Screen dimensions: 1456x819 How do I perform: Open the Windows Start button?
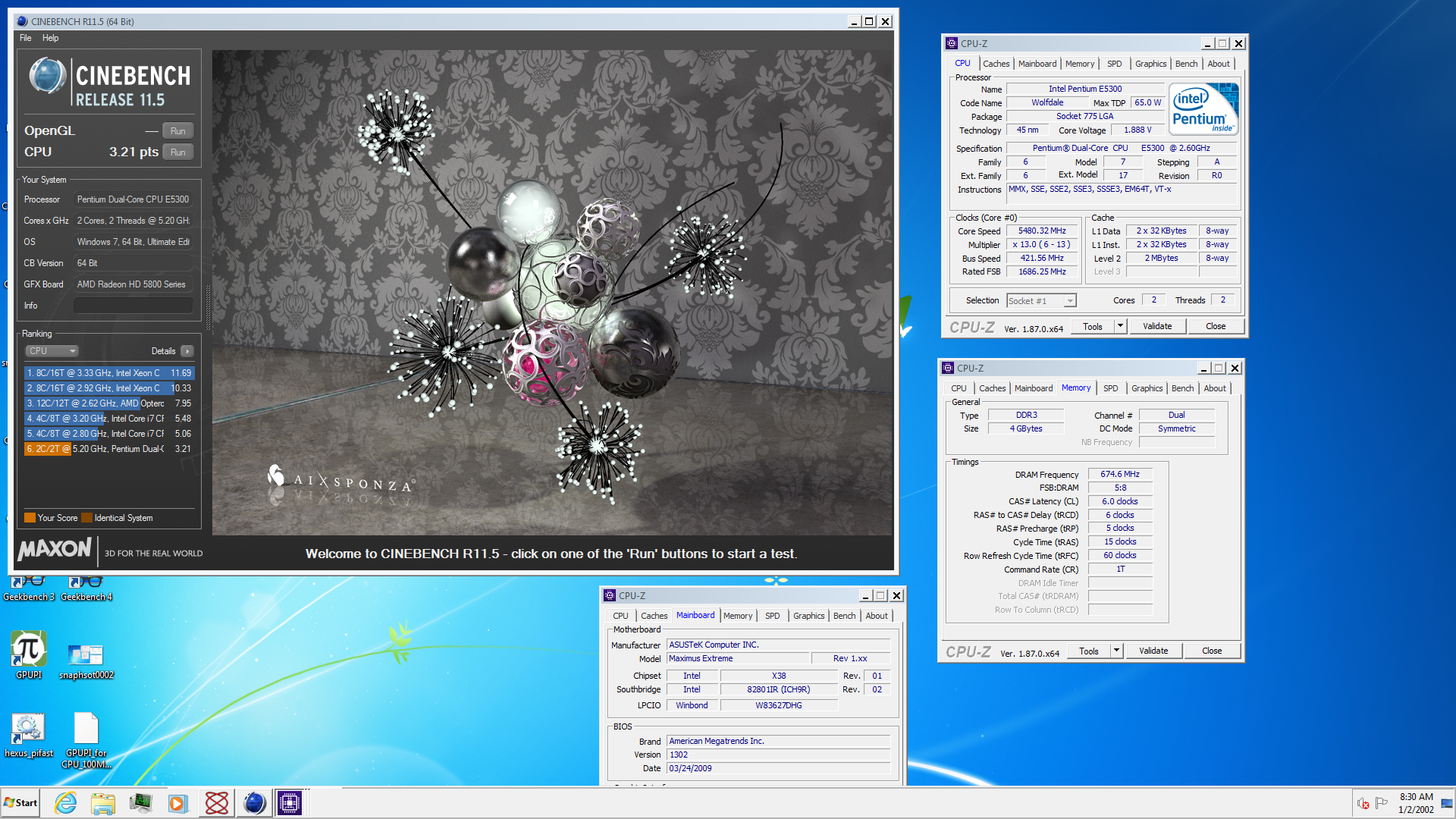click(20, 802)
